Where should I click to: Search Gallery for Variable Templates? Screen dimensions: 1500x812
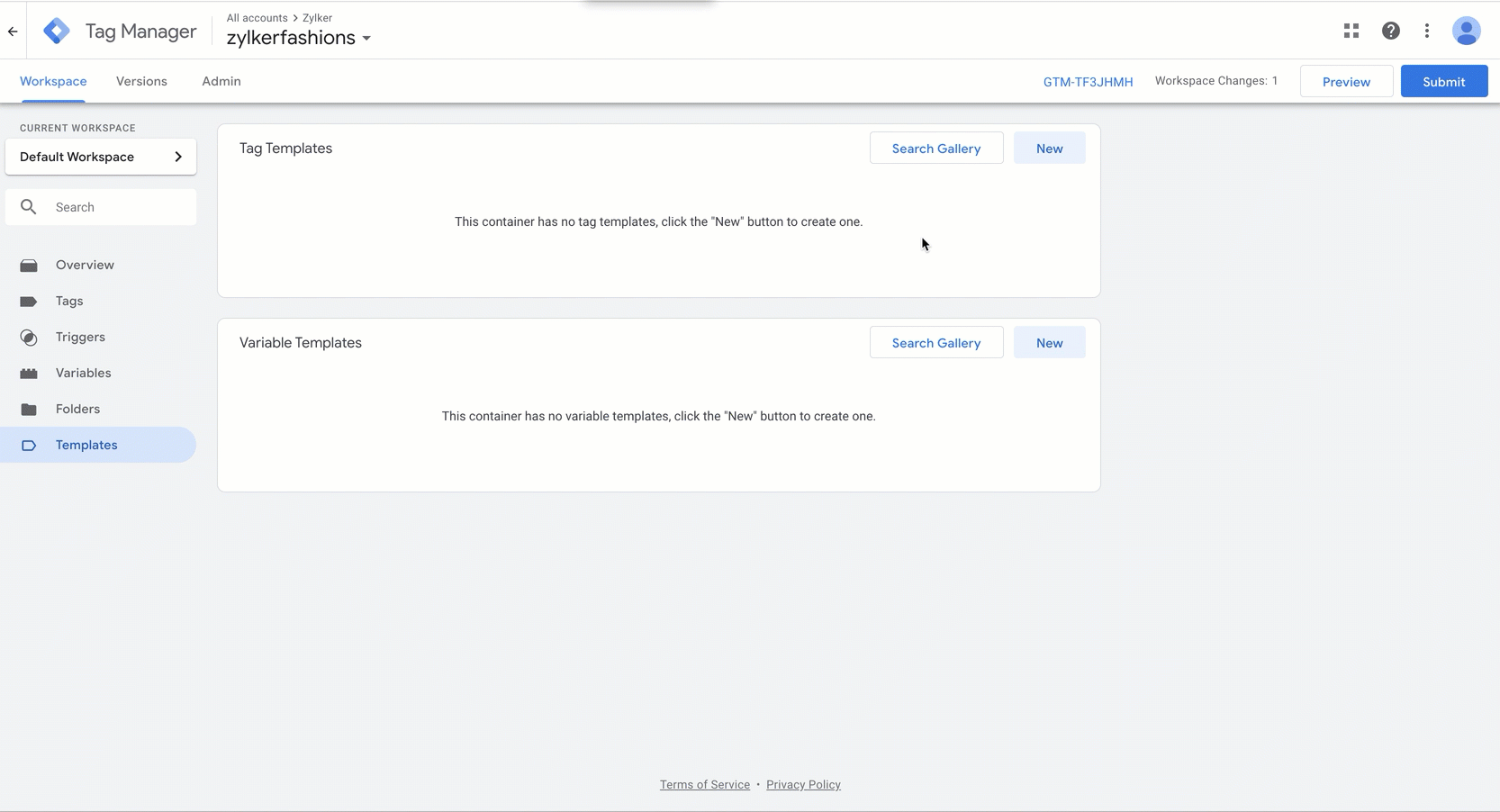click(936, 343)
